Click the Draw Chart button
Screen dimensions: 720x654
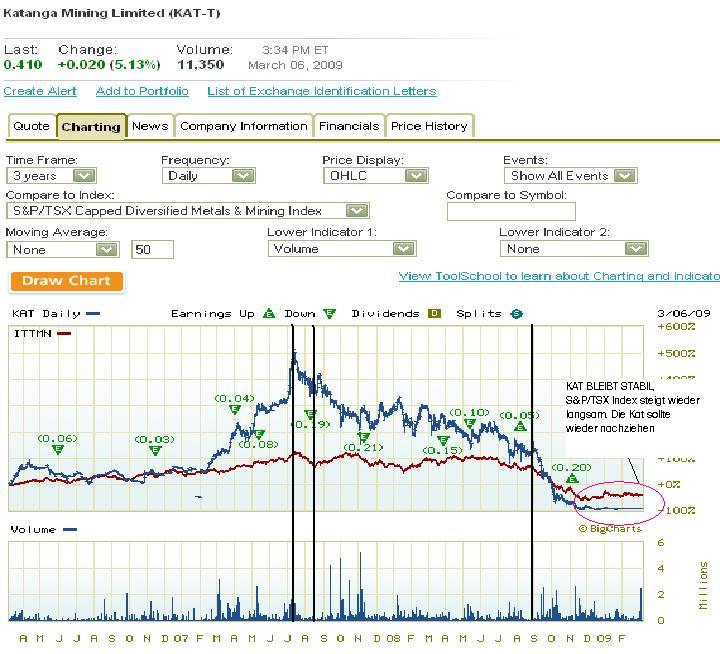67,281
